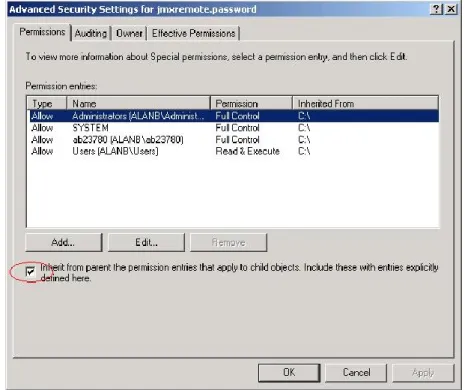The image size is (465, 390).
Task: Click Allow in the SYSTEM row
Action: tap(42, 128)
